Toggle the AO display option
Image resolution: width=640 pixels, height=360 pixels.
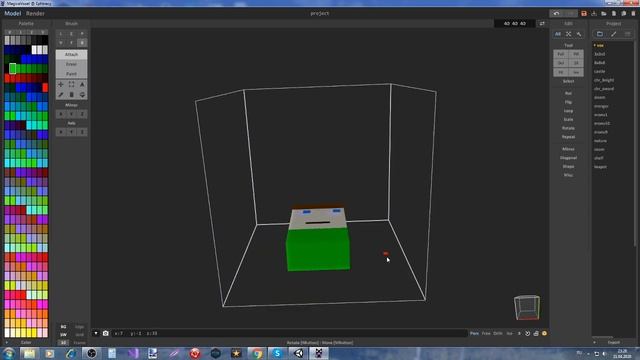63,342
